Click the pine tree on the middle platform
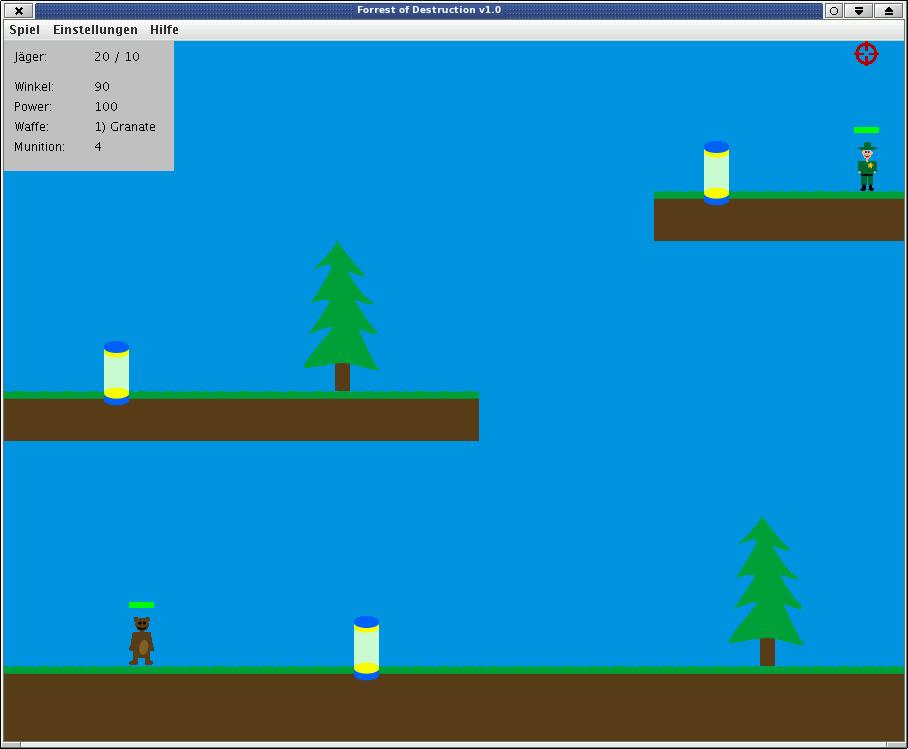 pos(340,316)
